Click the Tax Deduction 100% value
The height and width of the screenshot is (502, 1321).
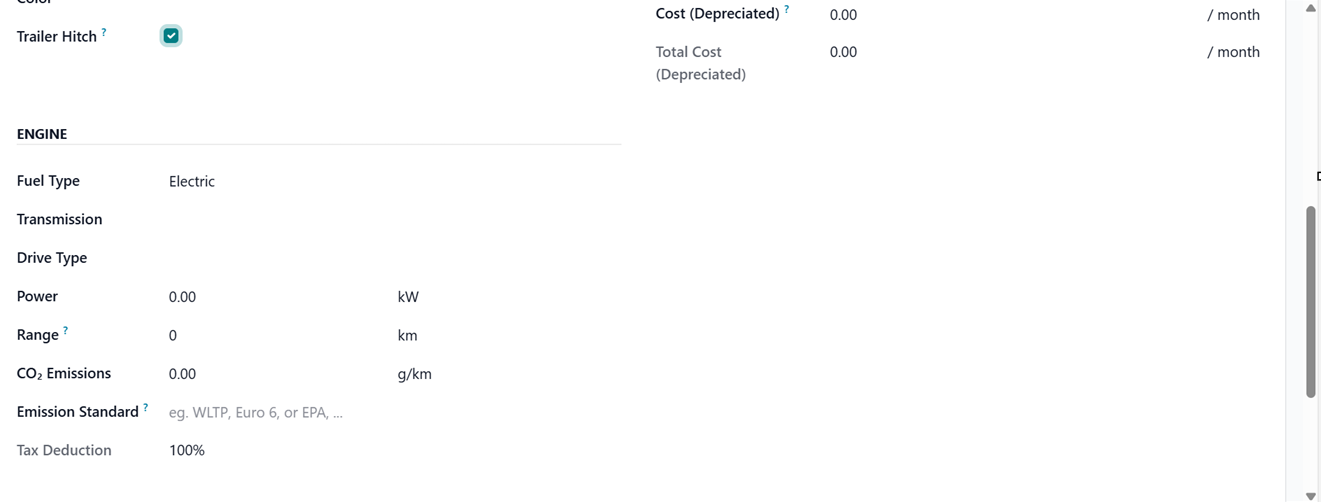(187, 451)
